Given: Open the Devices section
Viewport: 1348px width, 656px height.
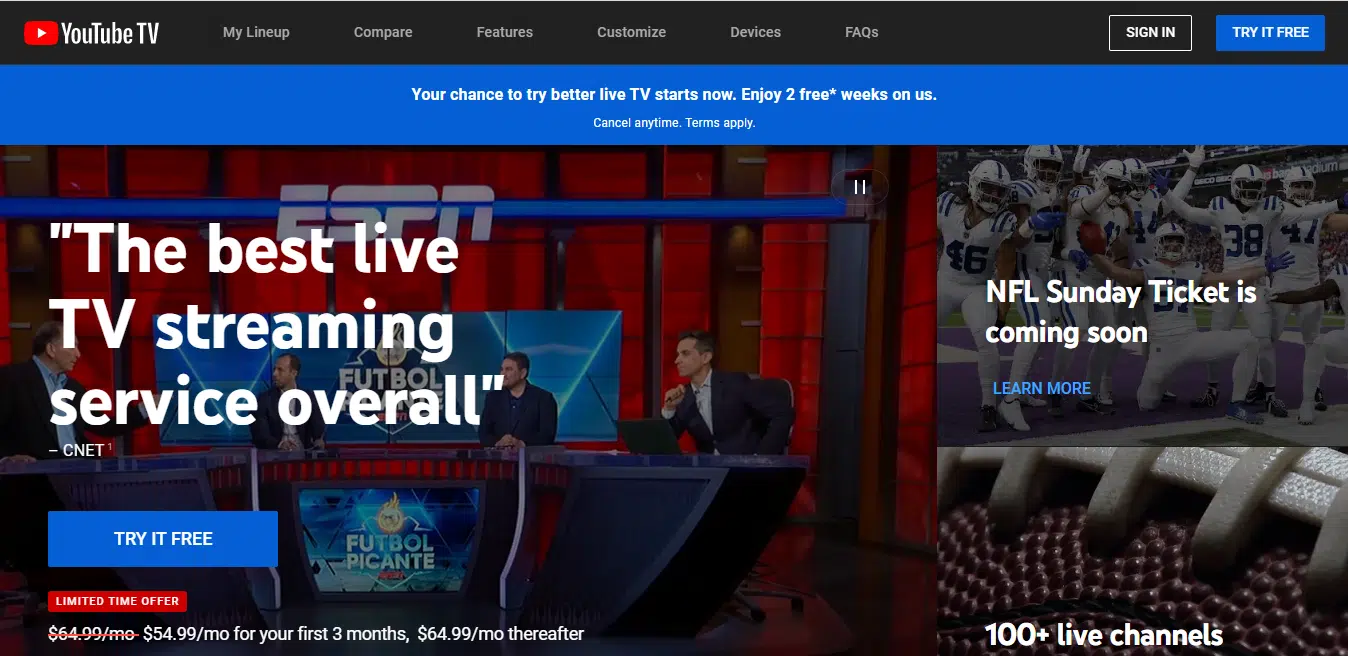Looking at the screenshot, I should tap(755, 32).
